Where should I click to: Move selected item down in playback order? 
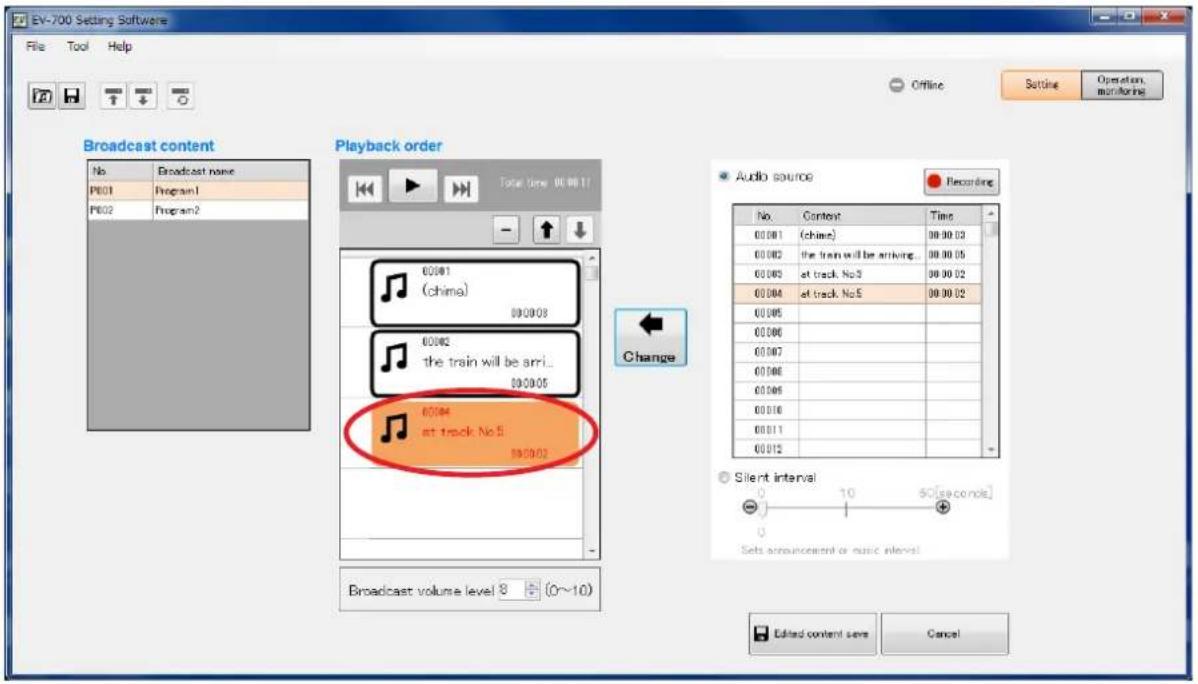point(579,229)
